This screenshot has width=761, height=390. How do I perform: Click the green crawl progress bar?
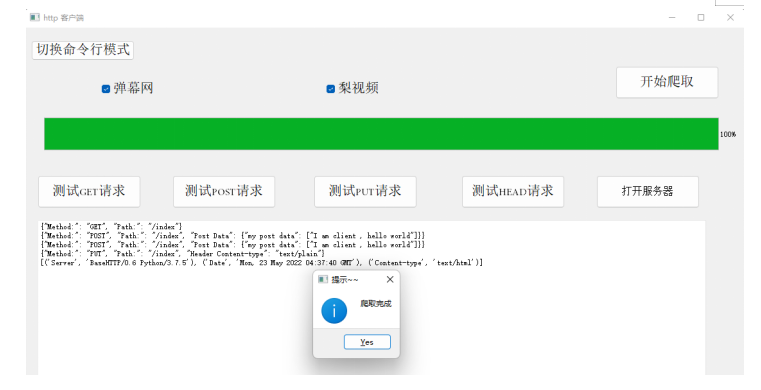coord(381,134)
